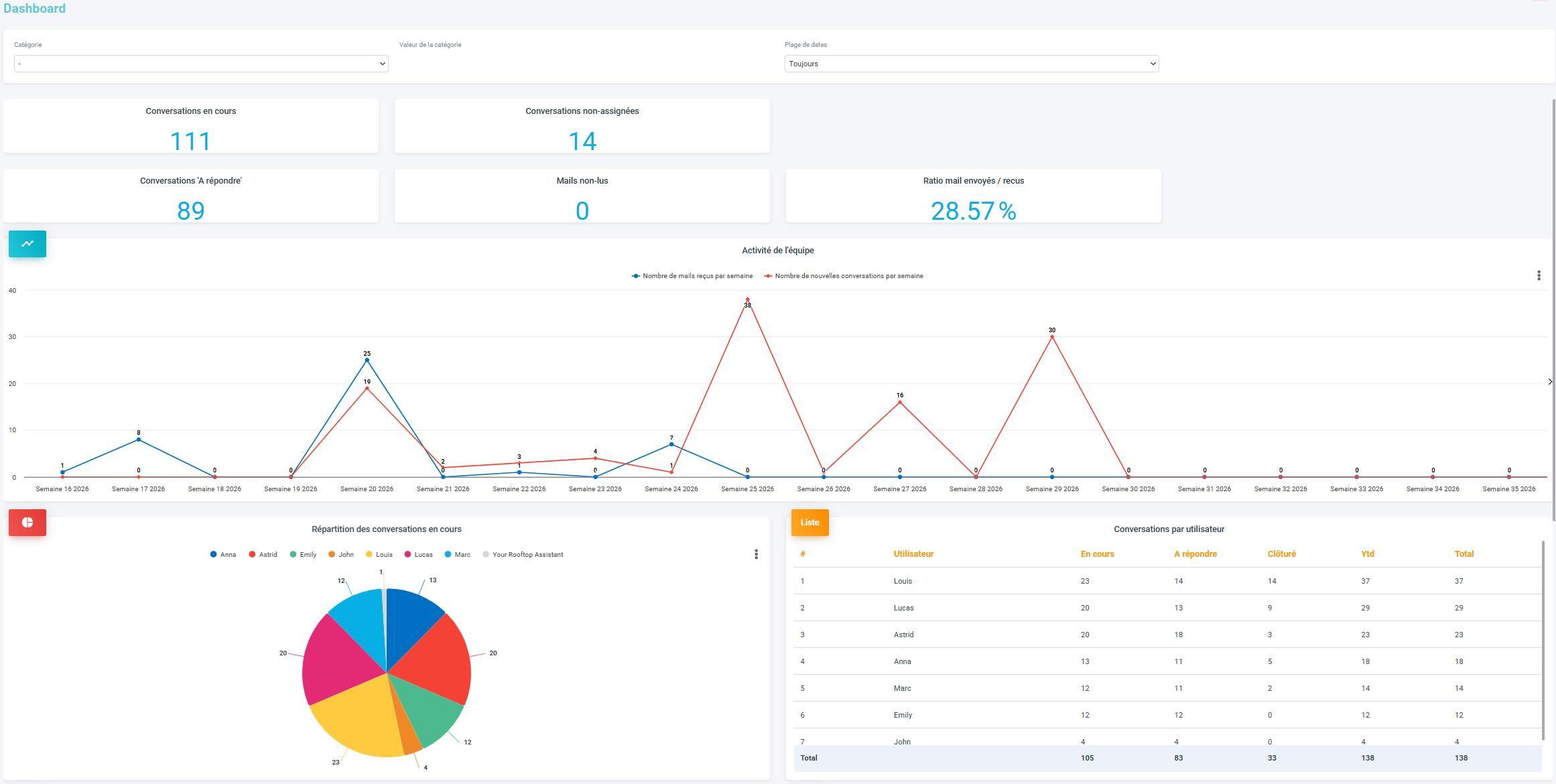Image resolution: width=1556 pixels, height=784 pixels.
Task: Toggle 'Your Rooftop Assistant' legend entry
Action: pyautogui.click(x=523, y=555)
